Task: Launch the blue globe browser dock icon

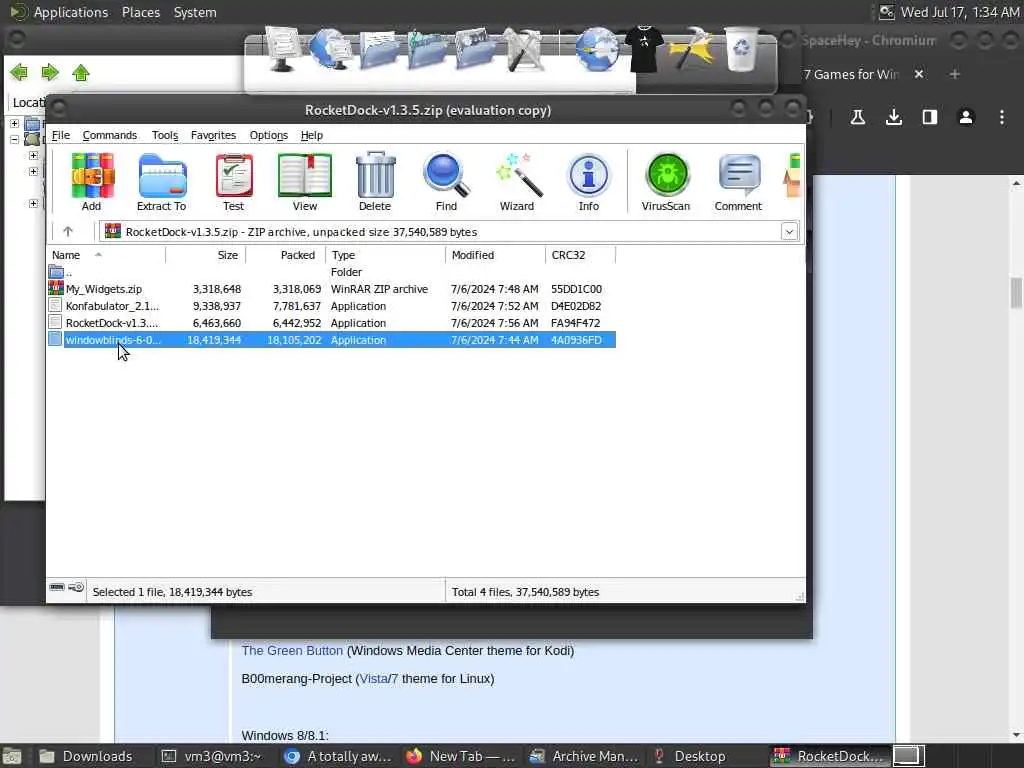Action: [597, 50]
